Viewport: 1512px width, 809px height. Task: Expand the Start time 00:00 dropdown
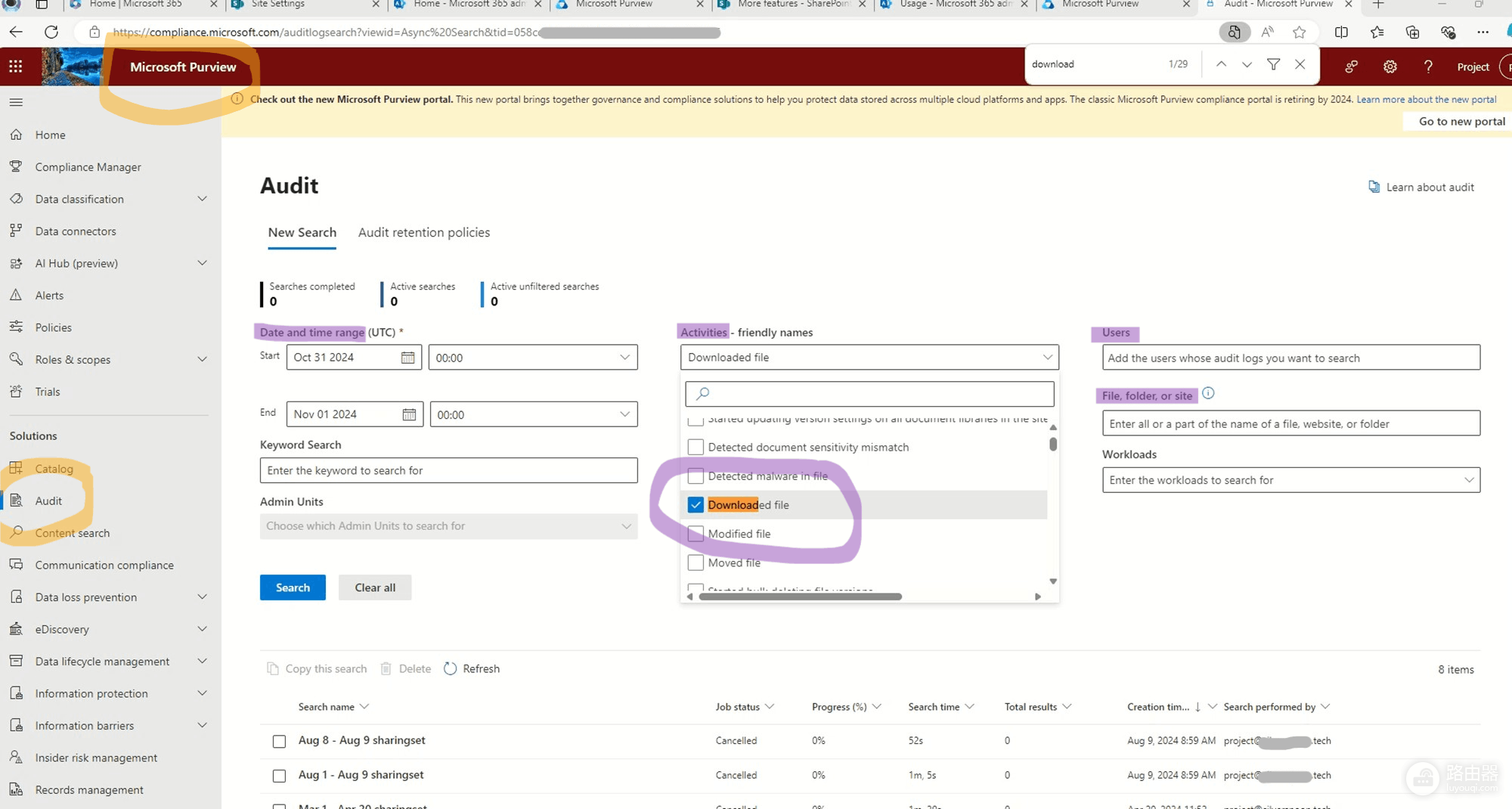pos(532,358)
